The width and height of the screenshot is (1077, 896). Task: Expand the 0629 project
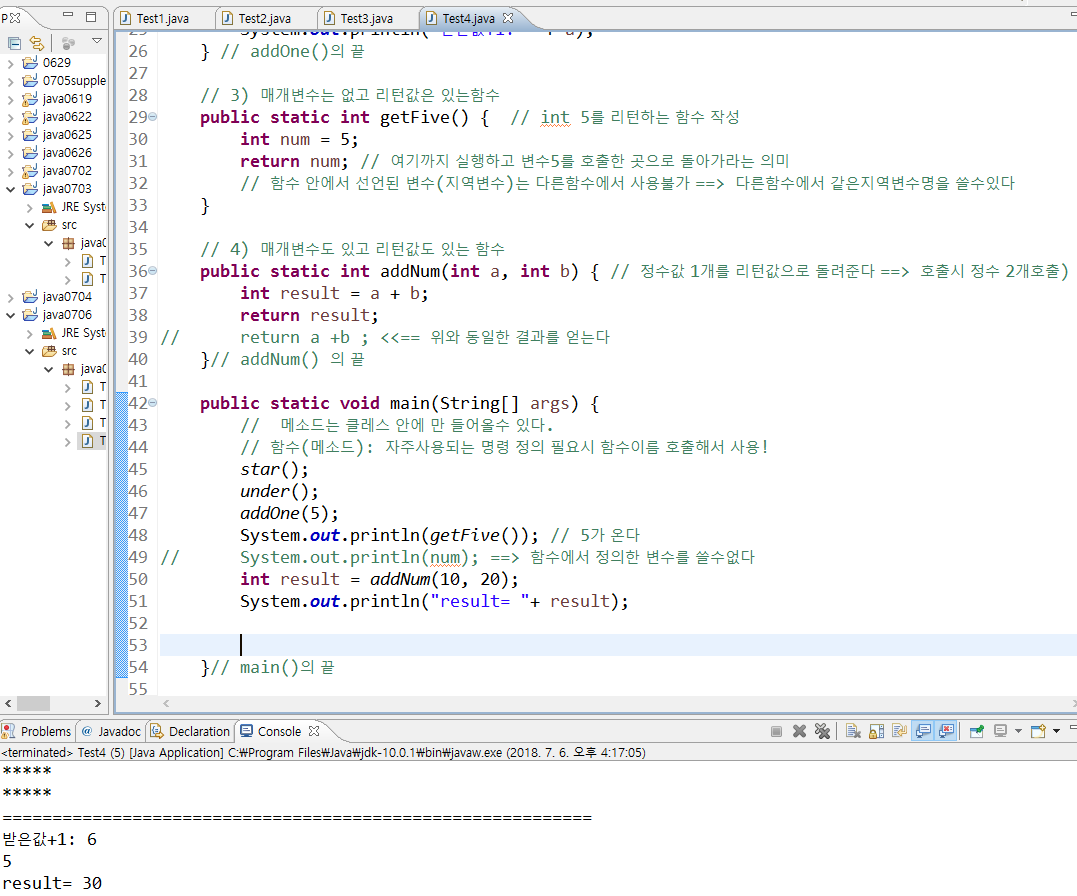10,63
